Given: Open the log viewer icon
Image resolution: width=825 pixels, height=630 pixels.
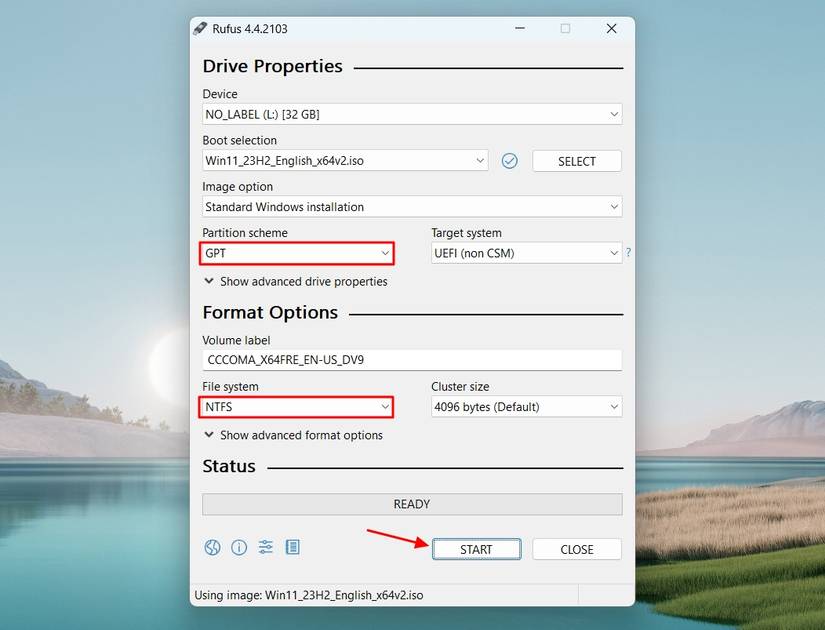Looking at the screenshot, I should (292, 547).
